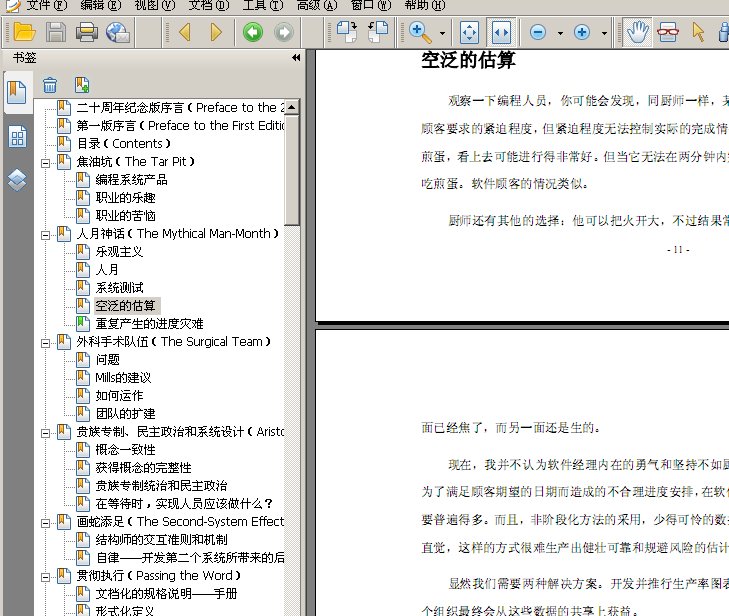The width and height of the screenshot is (729, 616).
Task: Choose the arrow selection tool
Action: click(x=698, y=32)
